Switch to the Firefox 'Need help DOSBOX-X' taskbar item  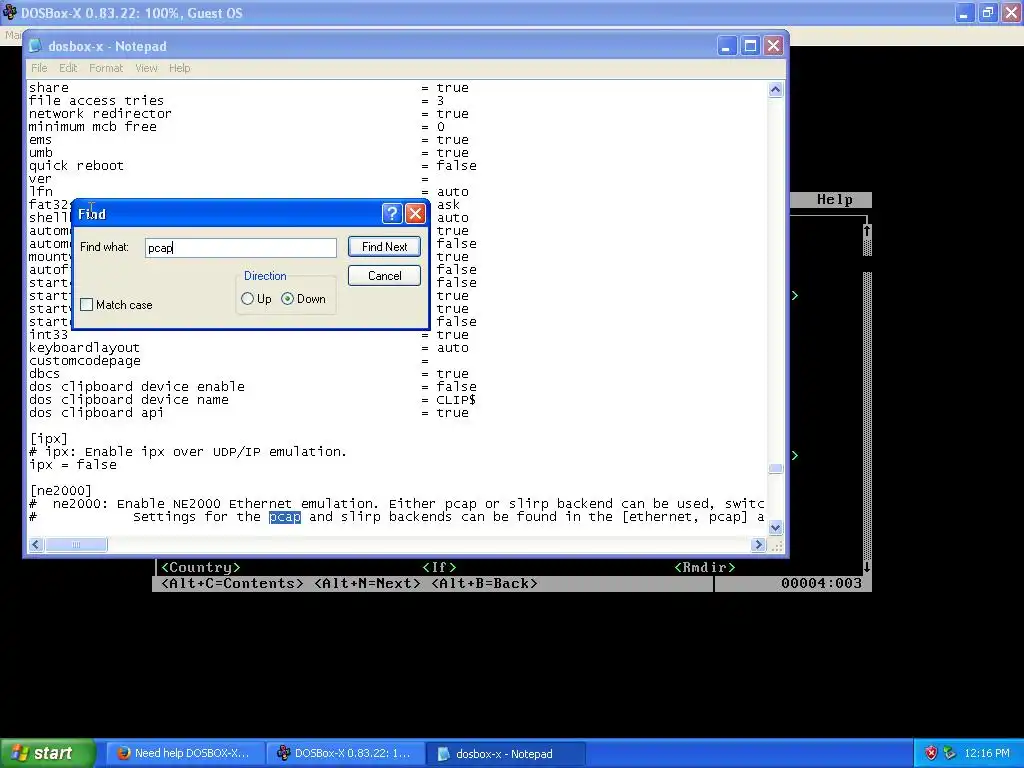point(185,754)
